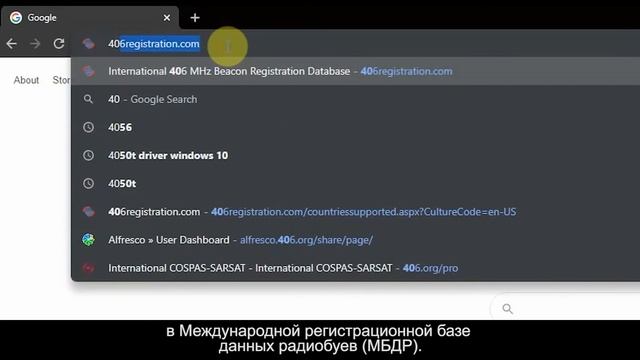Select the '4050t driver windows 10' suggestion
The image size is (640, 360).
(356, 156)
